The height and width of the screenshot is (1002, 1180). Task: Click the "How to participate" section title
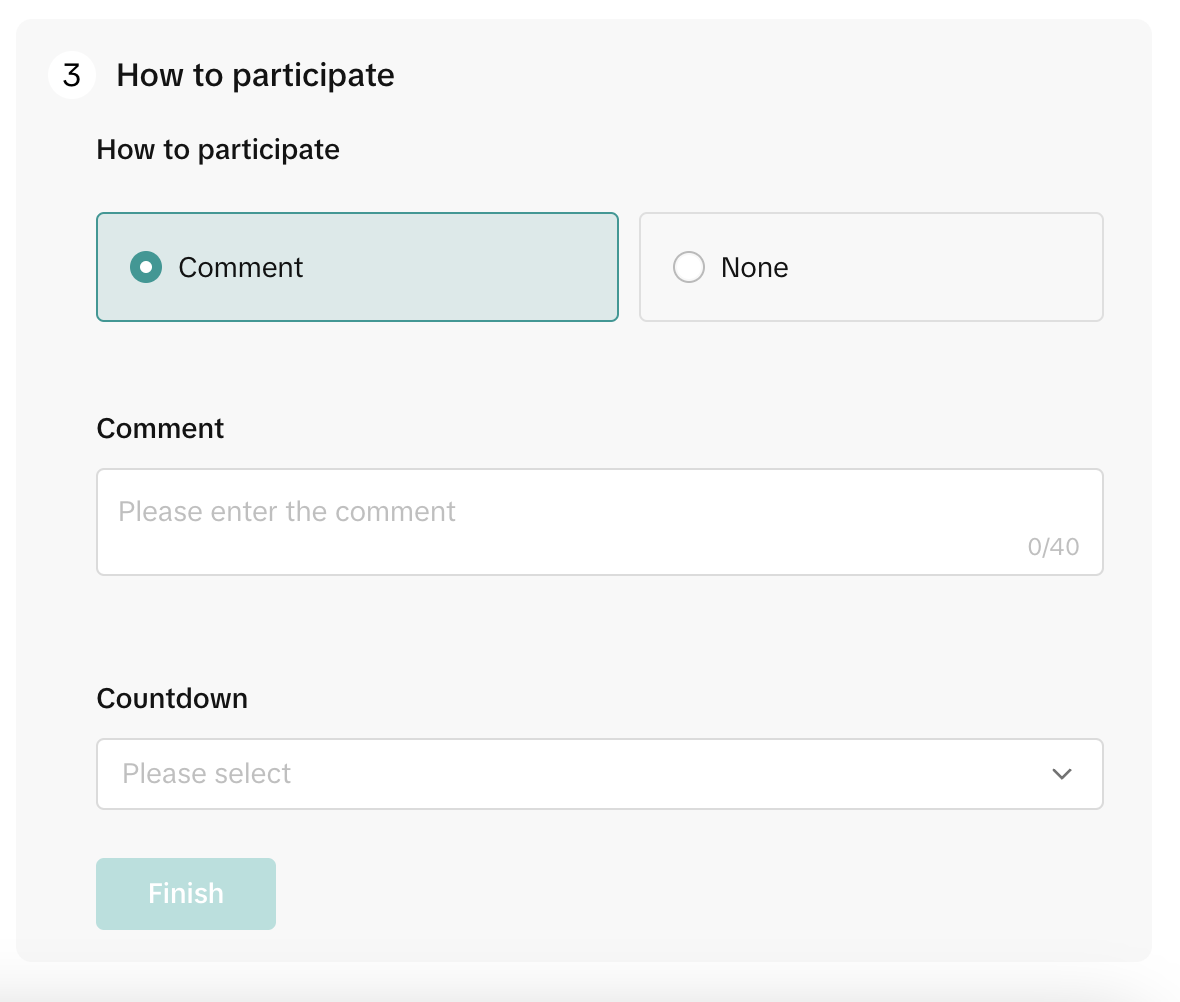coord(255,76)
